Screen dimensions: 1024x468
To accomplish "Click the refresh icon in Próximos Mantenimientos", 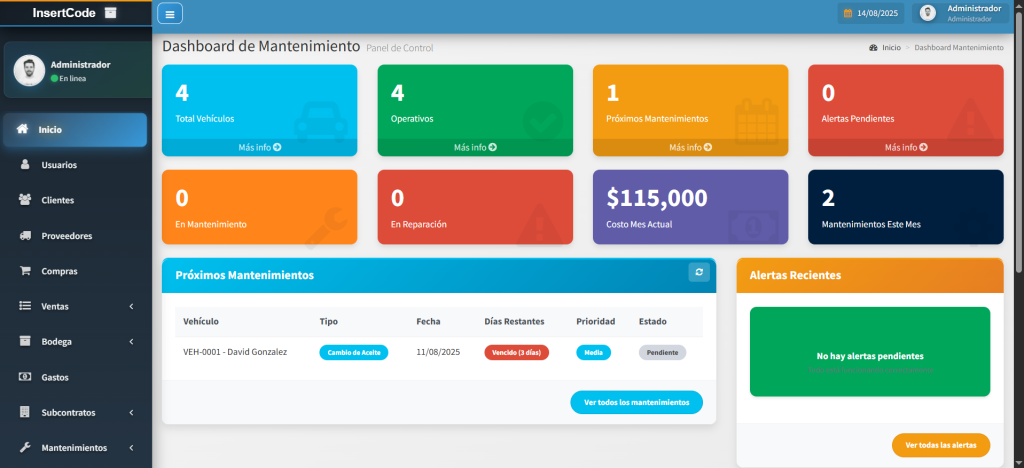I will point(699,273).
